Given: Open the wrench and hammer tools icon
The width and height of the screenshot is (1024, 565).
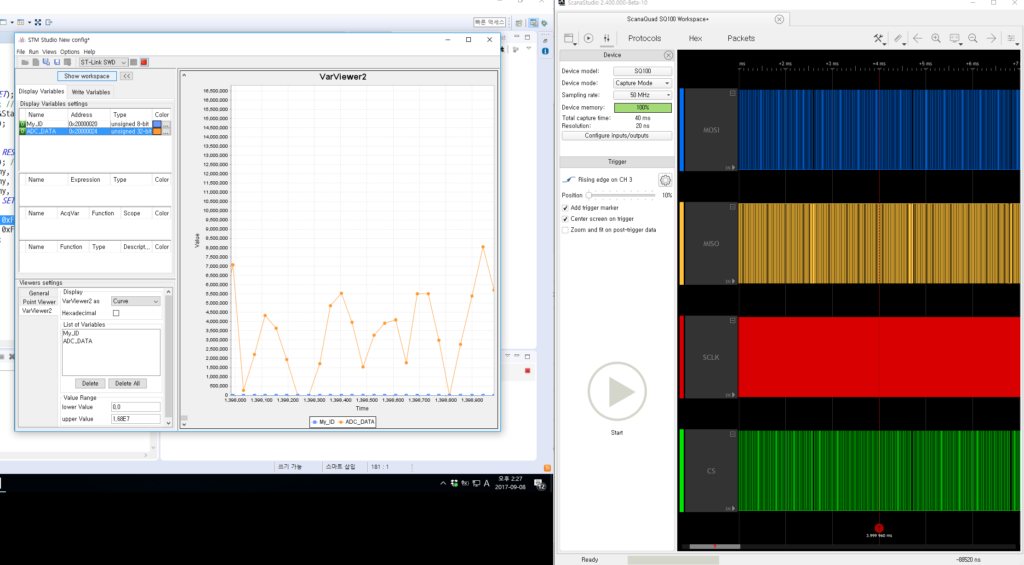Looking at the screenshot, I should click(x=878, y=38).
